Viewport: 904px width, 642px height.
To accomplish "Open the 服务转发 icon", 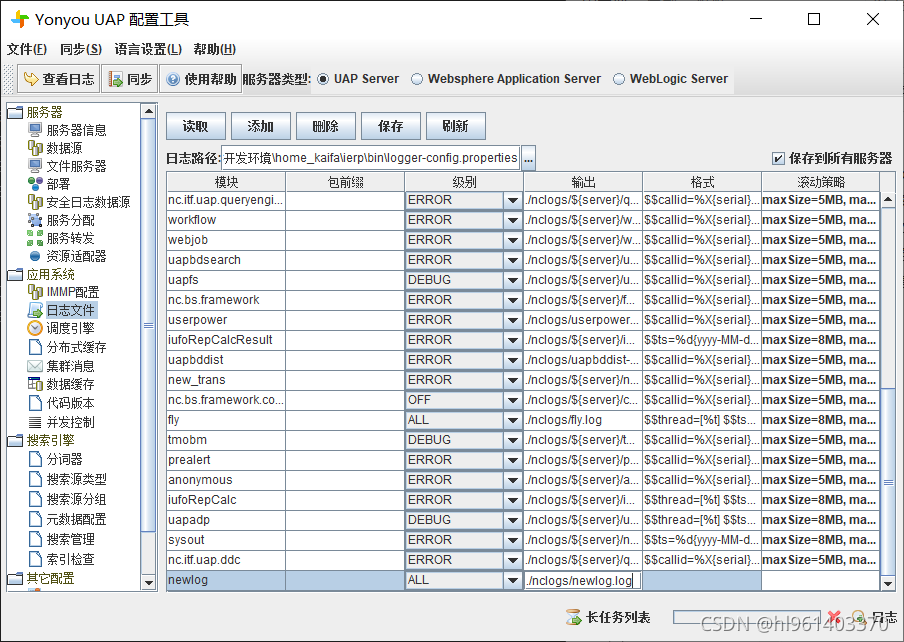I will point(35,238).
